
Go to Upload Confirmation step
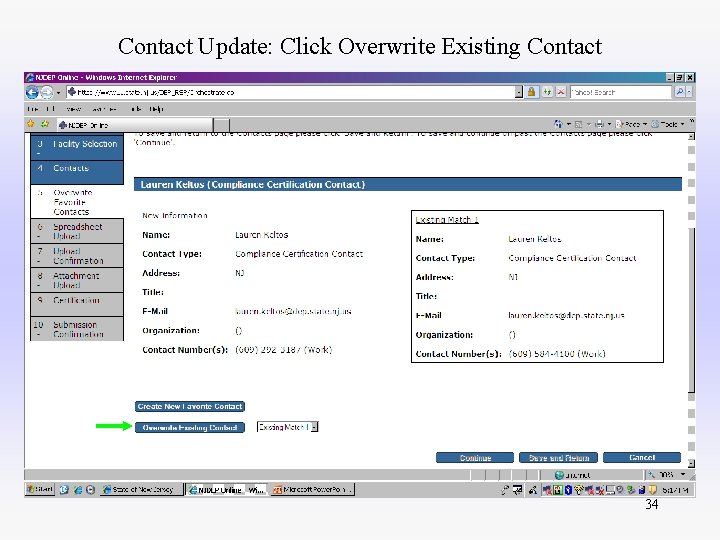pos(77,256)
